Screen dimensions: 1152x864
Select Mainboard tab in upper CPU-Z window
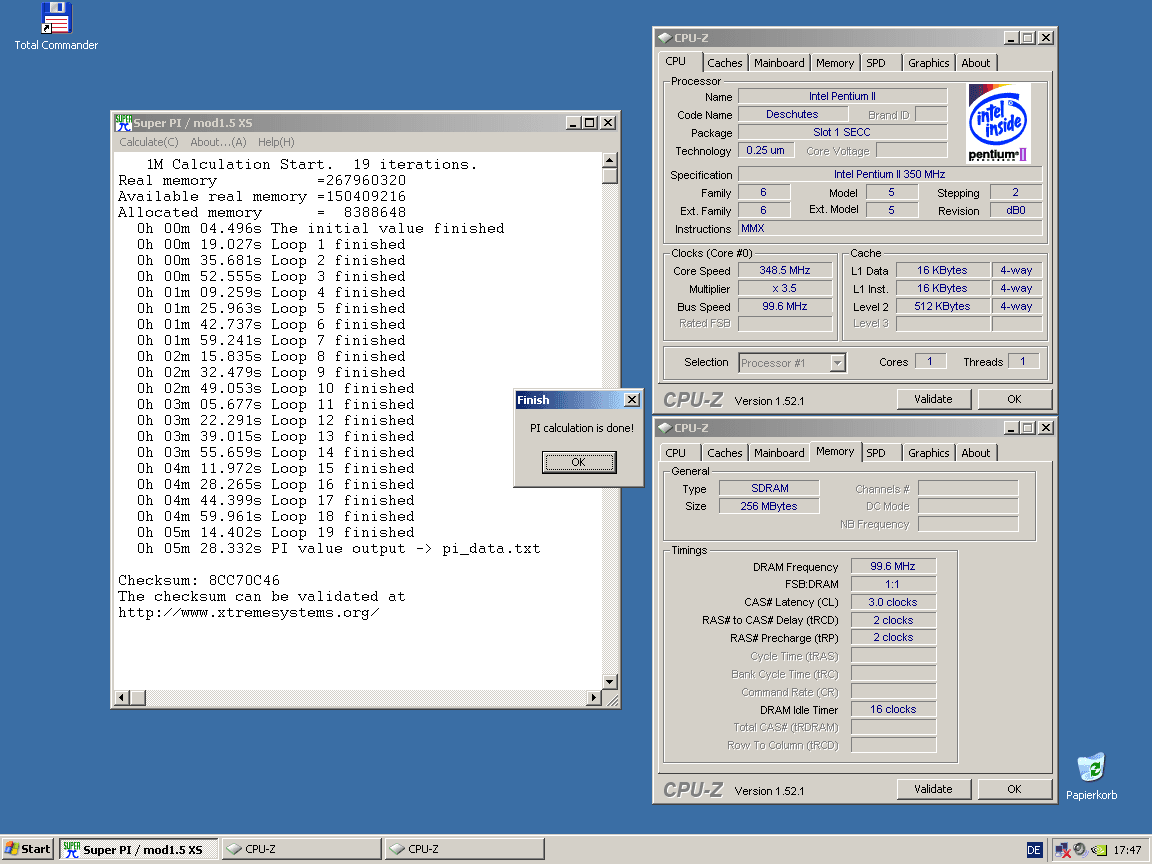[779, 63]
